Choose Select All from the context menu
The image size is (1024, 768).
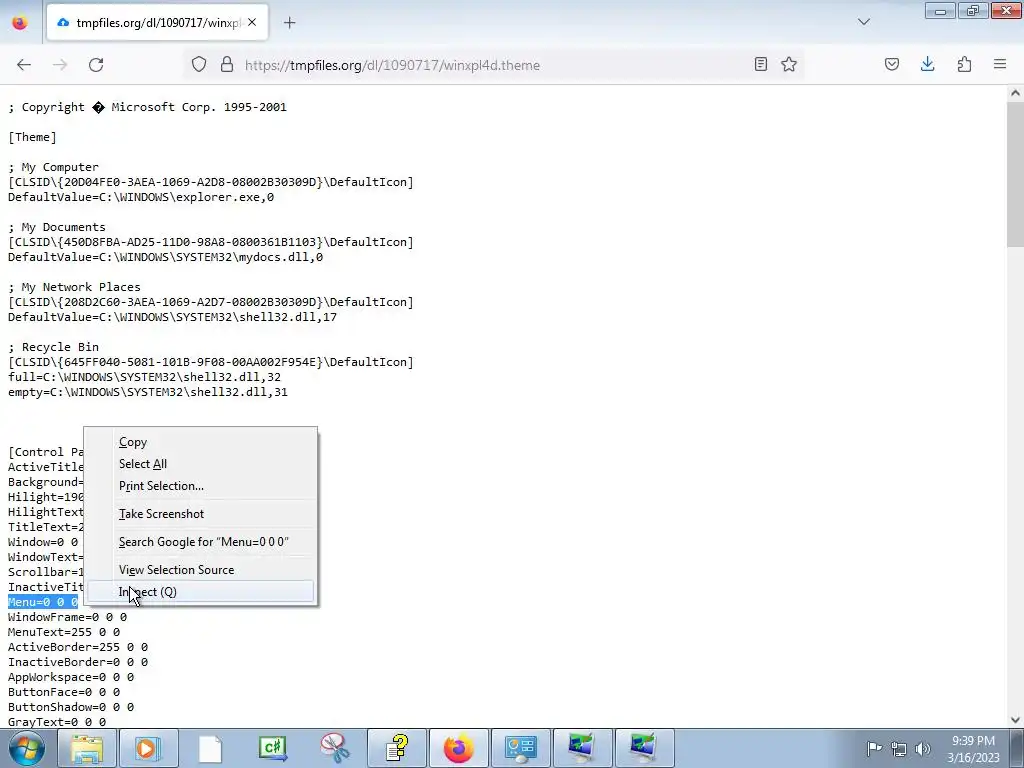(x=200, y=464)
